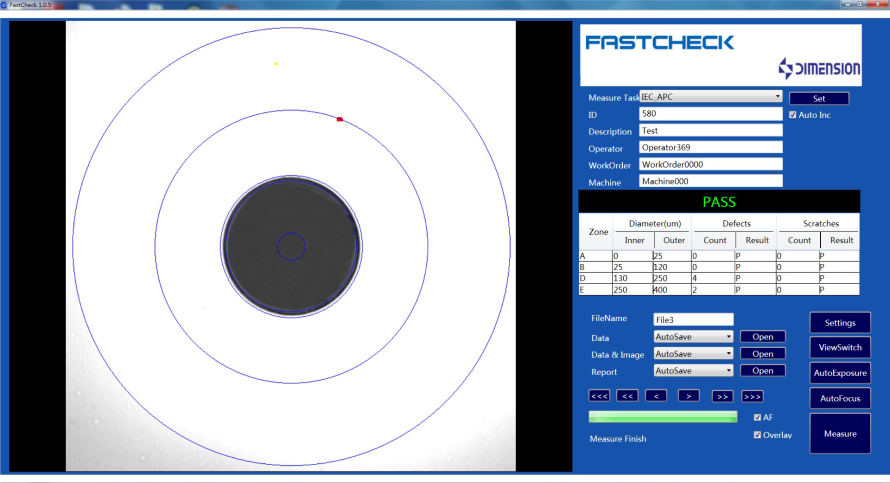Click the <<< fast step button
890x483 pixels.
599,396
